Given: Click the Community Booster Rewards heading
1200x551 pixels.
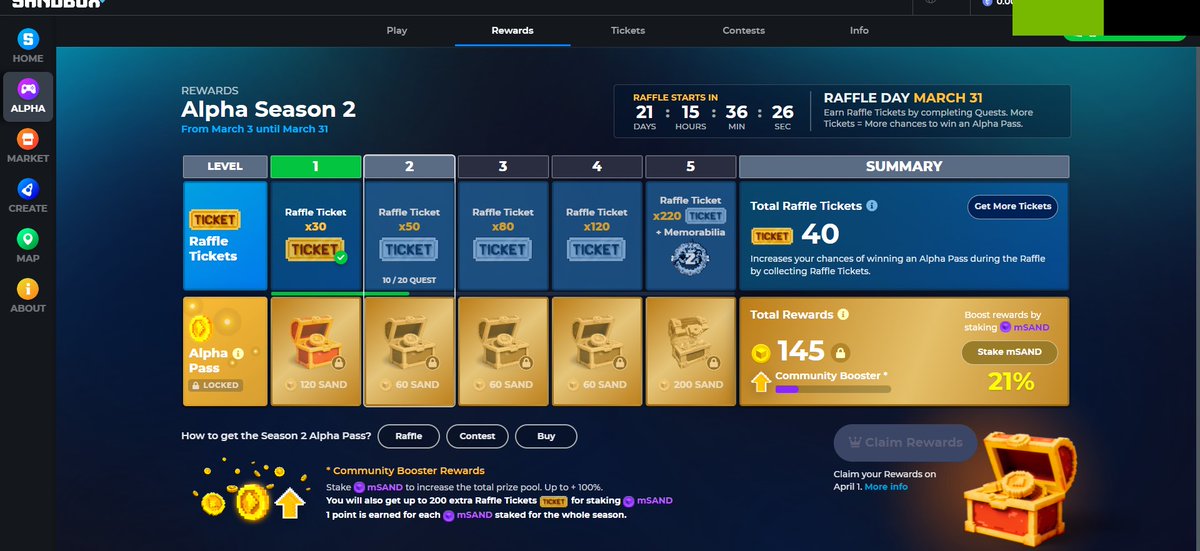Looking at the screenshot, I should 405,470.
